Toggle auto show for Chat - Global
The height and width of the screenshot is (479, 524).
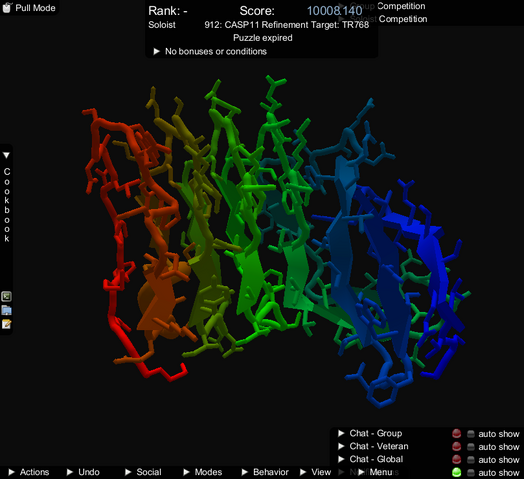(x=471, y=460)
